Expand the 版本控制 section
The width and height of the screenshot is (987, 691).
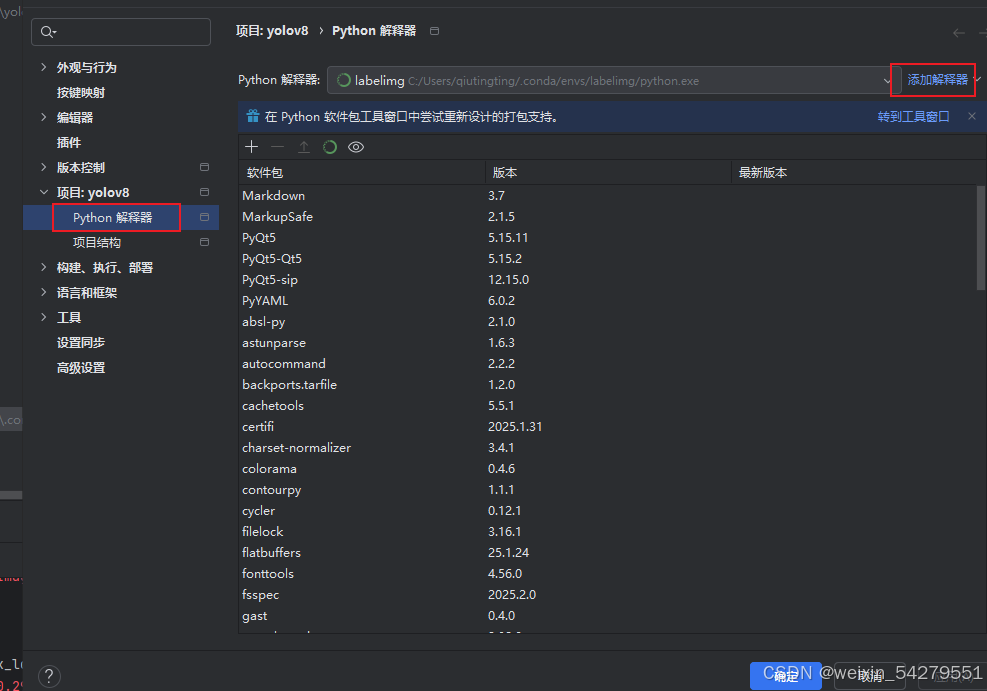43,167
